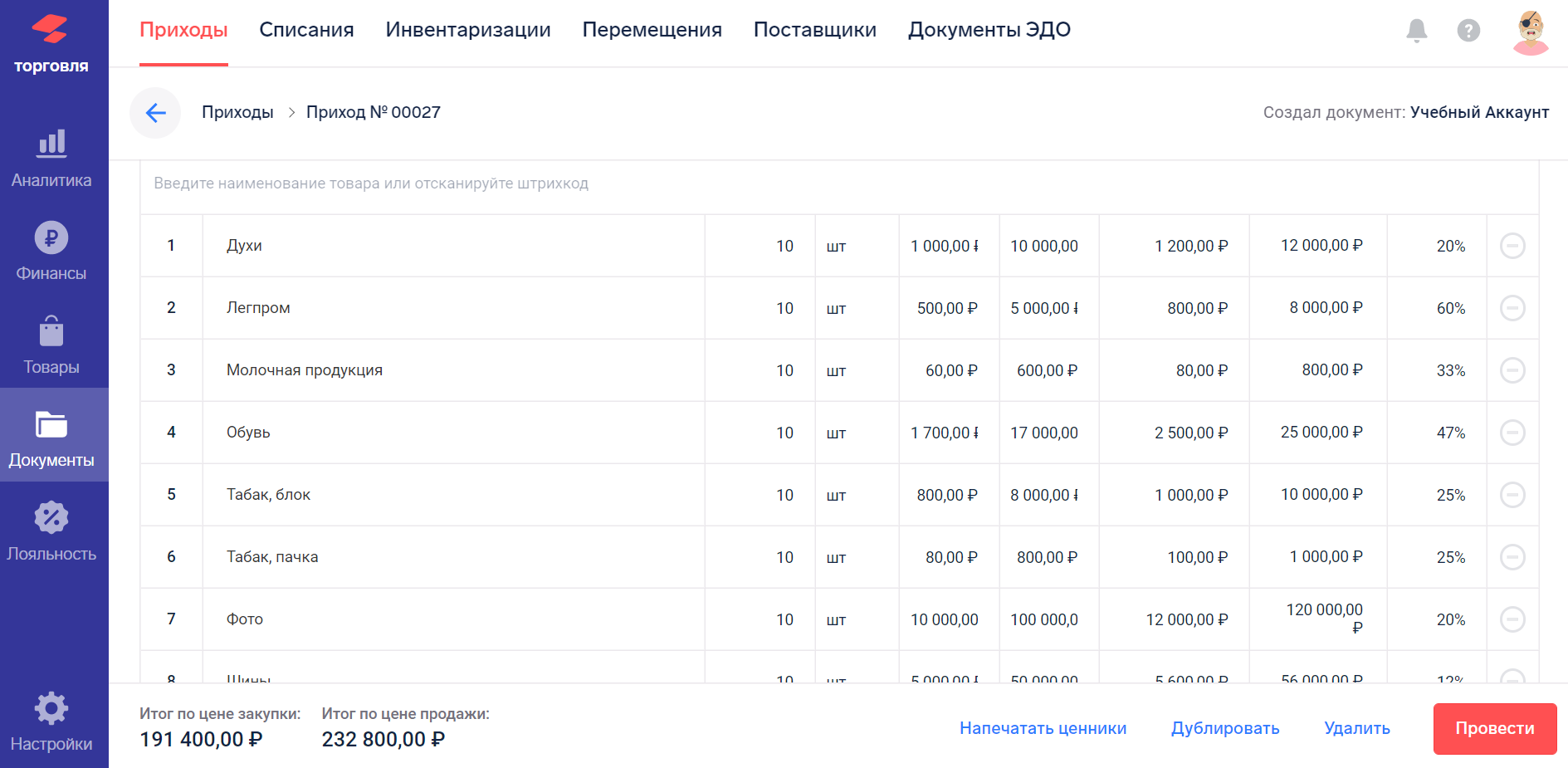Image resolution: width=1568 pixels, height=768 pixels.
Task: Go back using the blue arrow button
Action: point(155,113)
